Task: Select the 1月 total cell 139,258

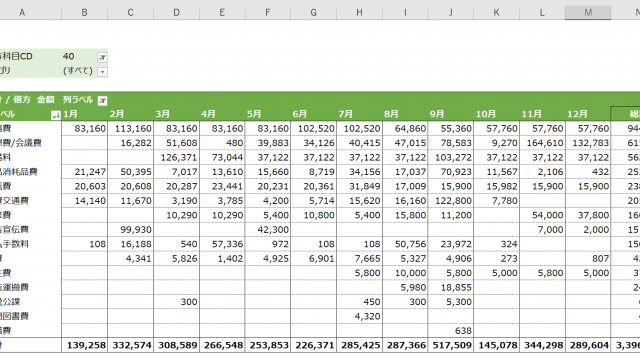Action: click(x=84, y=345)
